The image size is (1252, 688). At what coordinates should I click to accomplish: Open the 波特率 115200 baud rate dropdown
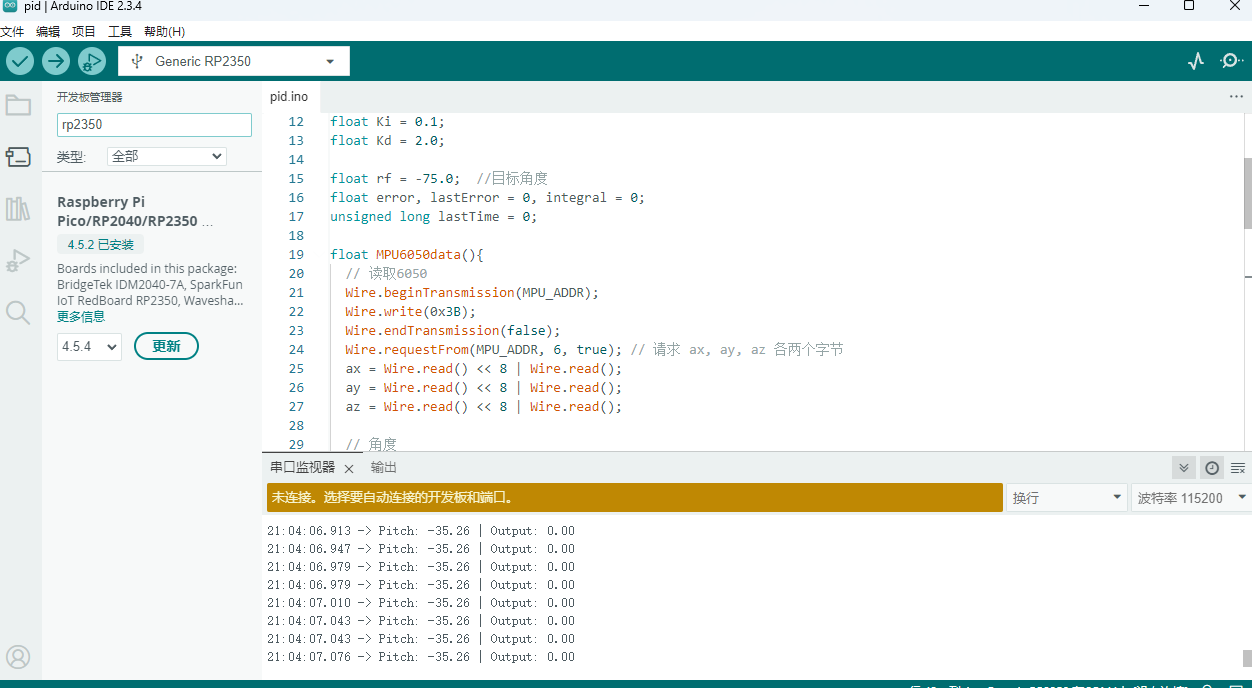[x=1191, y=498]
